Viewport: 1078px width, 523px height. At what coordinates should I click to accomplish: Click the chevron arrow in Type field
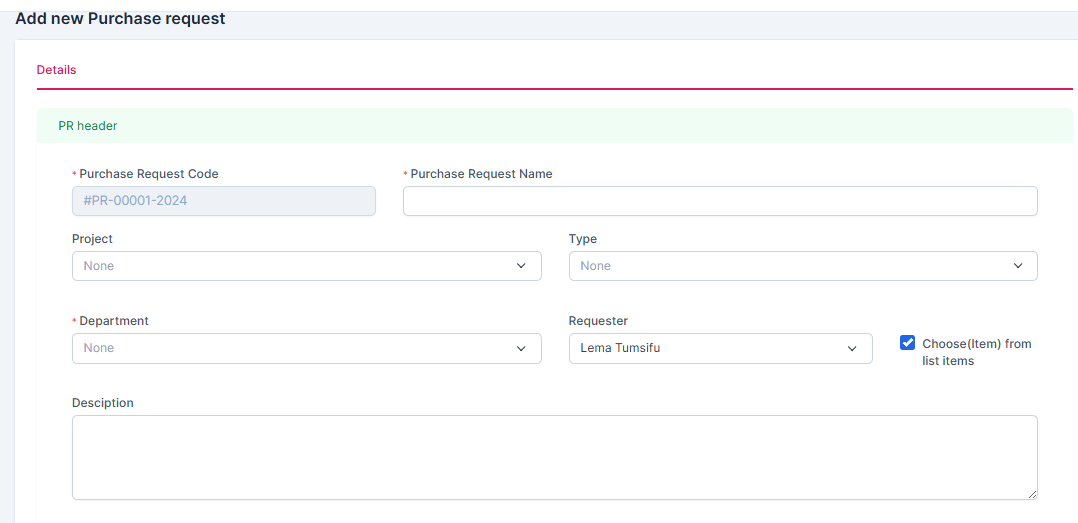click(x=1018, y=266)
